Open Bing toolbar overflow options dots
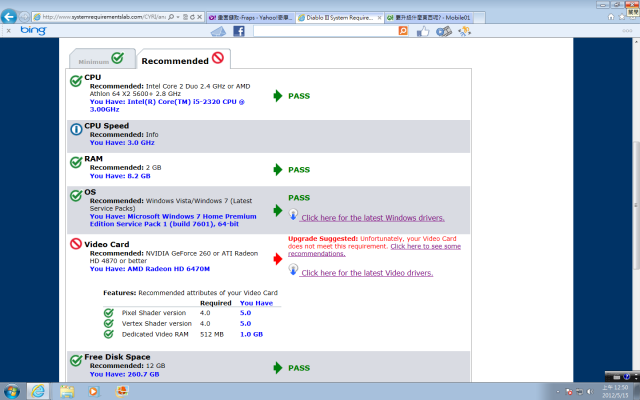This screenshot has height=400, width=640. click(627, 31)
